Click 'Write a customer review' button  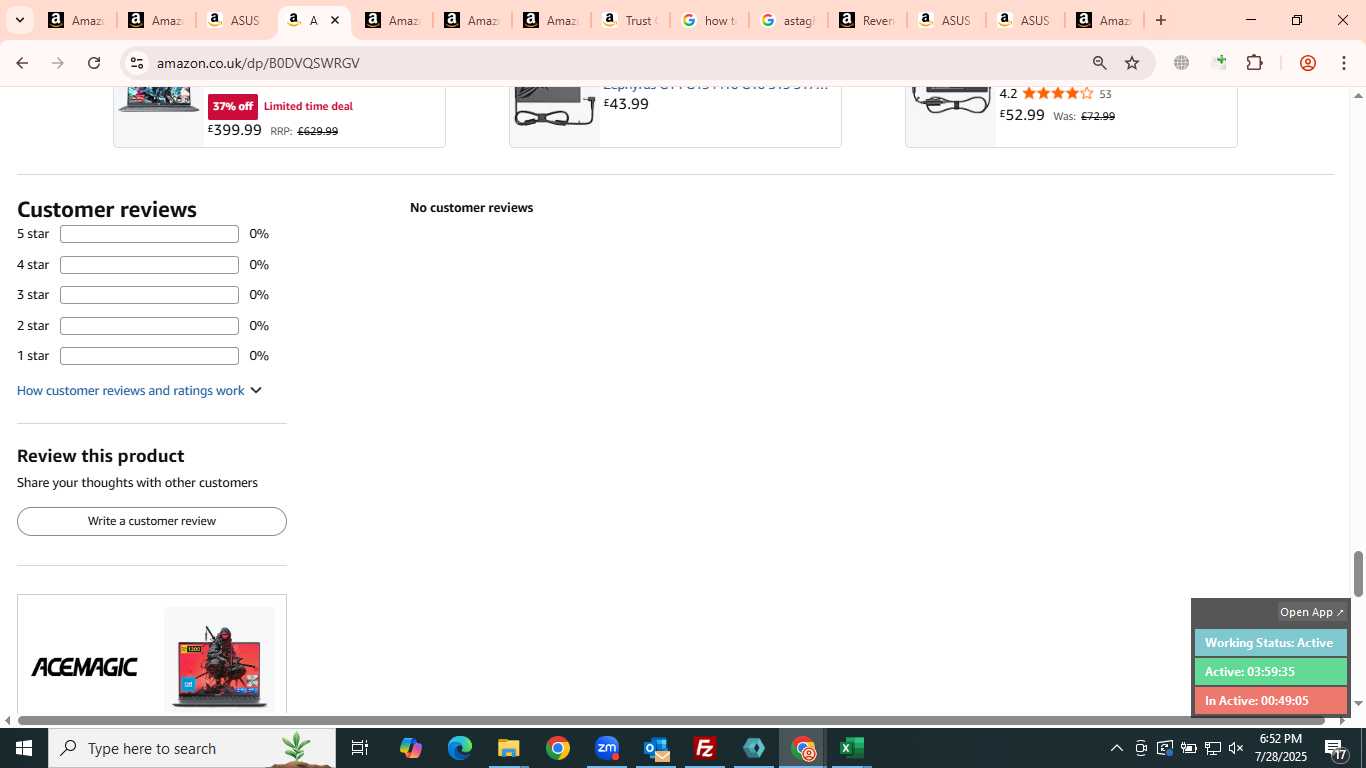tap(152, 521)
